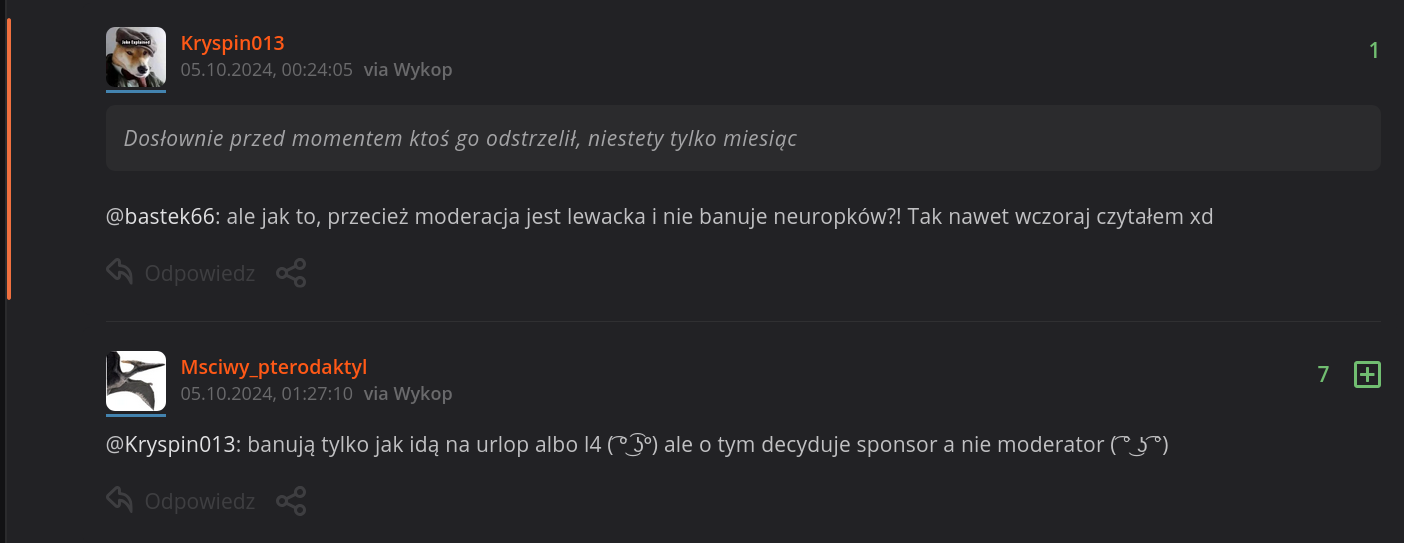Click the vote count 1 on Kryspin013's comment
Image resolution: width=1404 pixels, height=543 pixels.
(x=1374, y=50)
